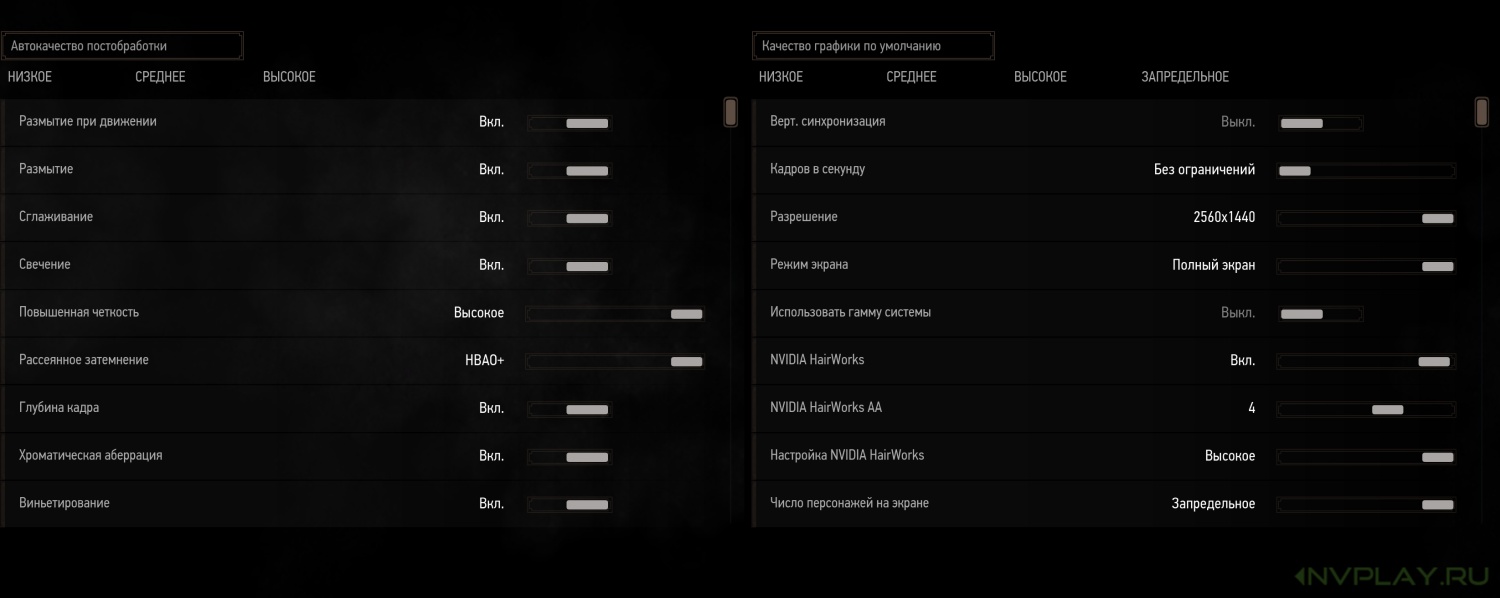Select Настройка NVIDIA HairWorks row label
1500x598 pixels.
point(847,455)
